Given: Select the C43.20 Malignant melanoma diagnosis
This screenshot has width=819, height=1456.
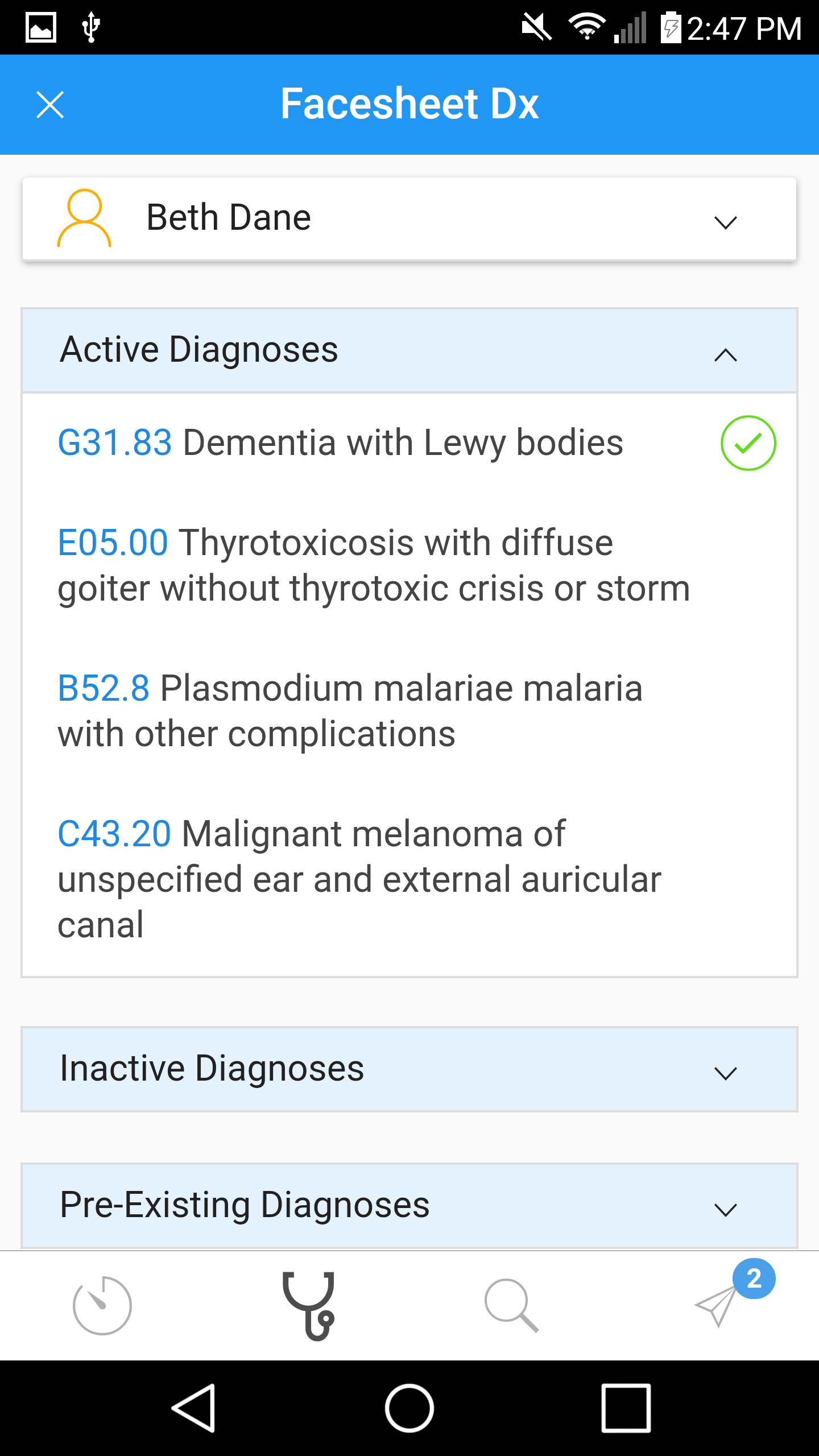Looking at the screenshot, I should tap(358, 879).
